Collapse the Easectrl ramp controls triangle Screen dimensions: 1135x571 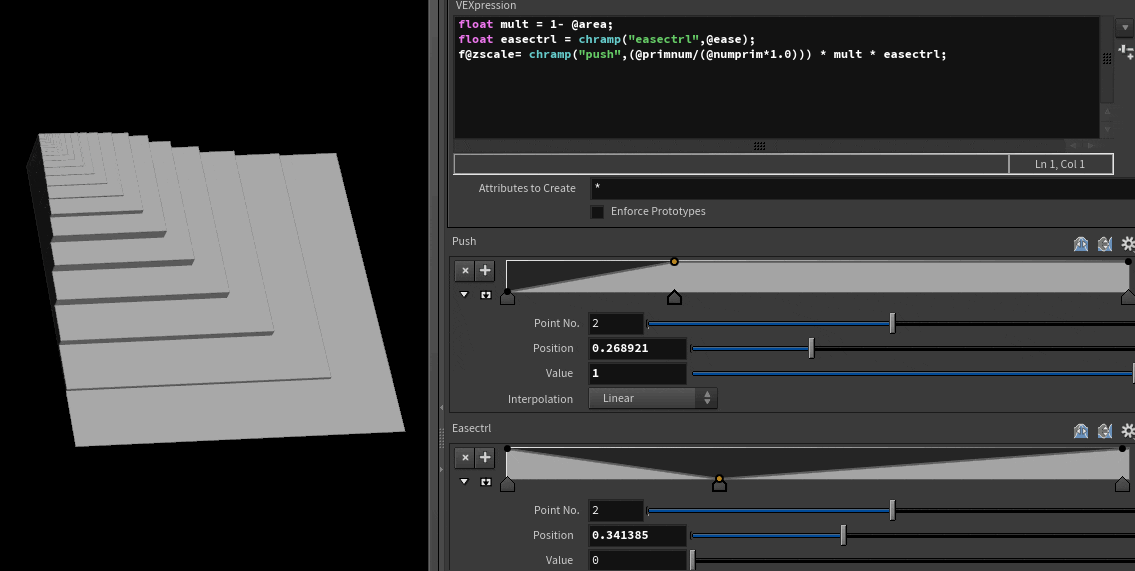(x=464, y=482)
